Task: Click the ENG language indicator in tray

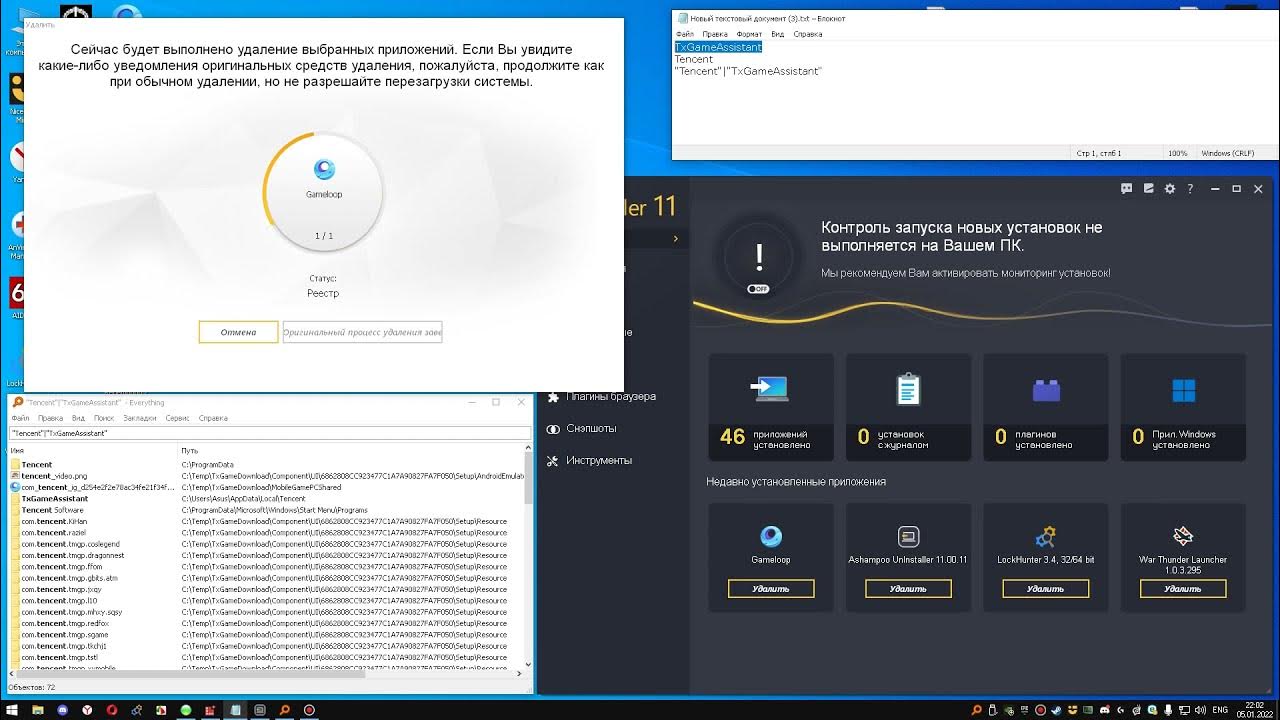Action: (x=1221, y=710)
